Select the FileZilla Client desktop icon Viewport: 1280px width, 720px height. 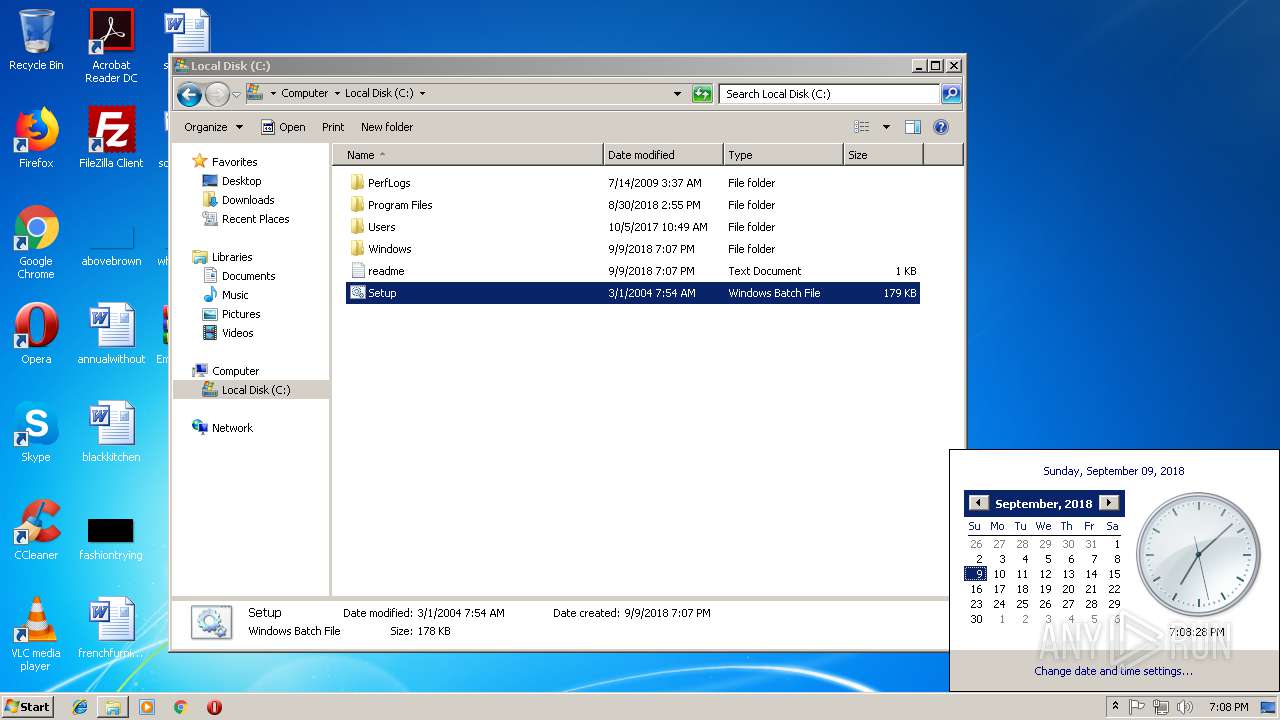coord(111,137)
